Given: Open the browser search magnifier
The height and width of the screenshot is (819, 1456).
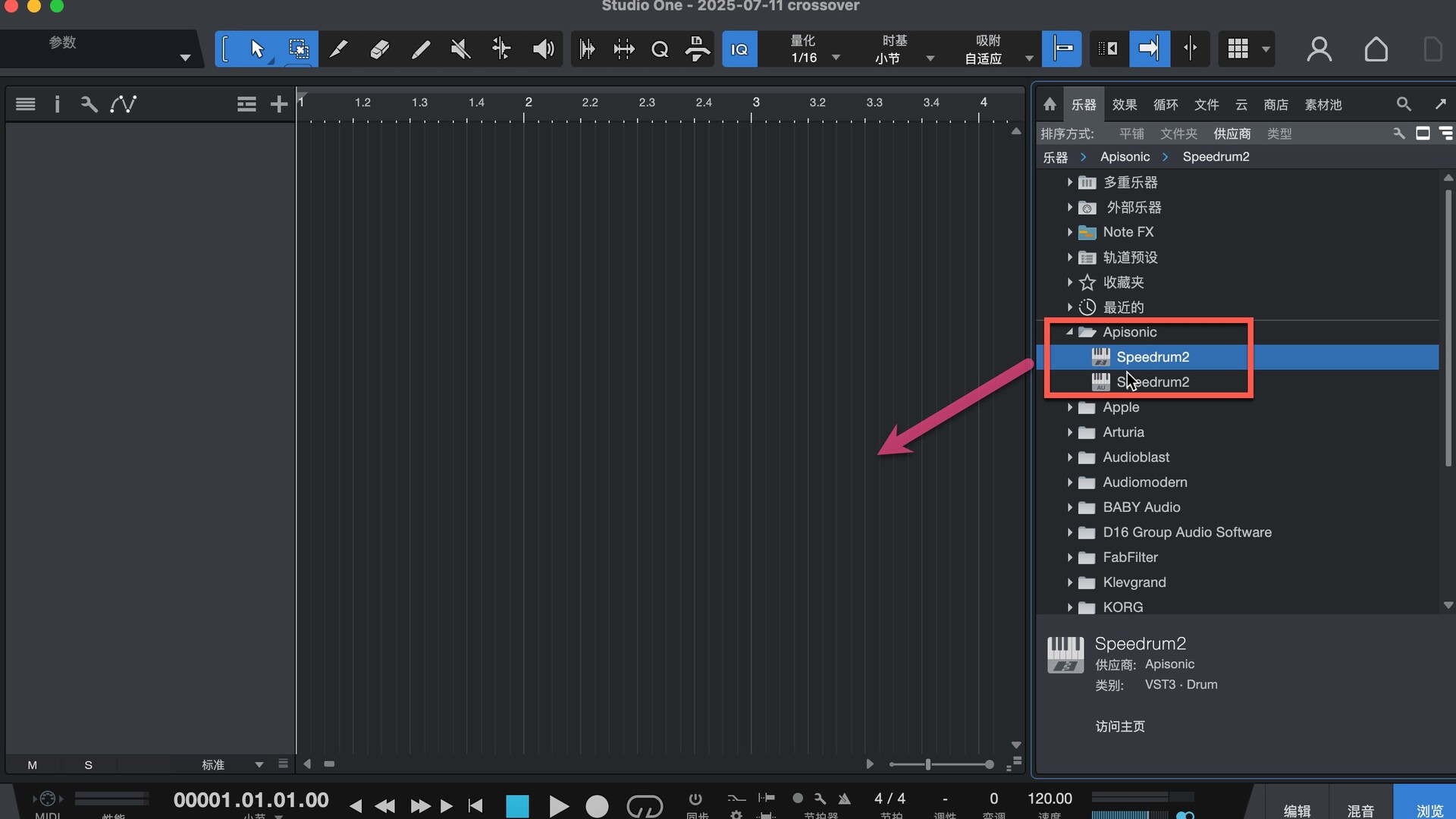Looking at the screenshot, I should pos(1404,104).
